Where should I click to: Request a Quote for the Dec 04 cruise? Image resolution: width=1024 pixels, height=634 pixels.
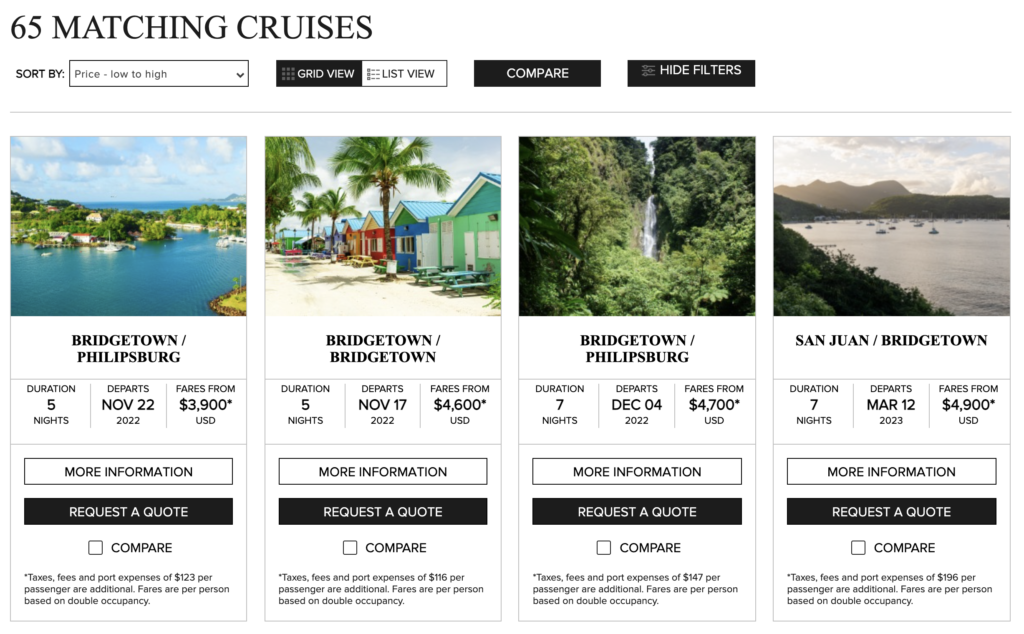636,510
